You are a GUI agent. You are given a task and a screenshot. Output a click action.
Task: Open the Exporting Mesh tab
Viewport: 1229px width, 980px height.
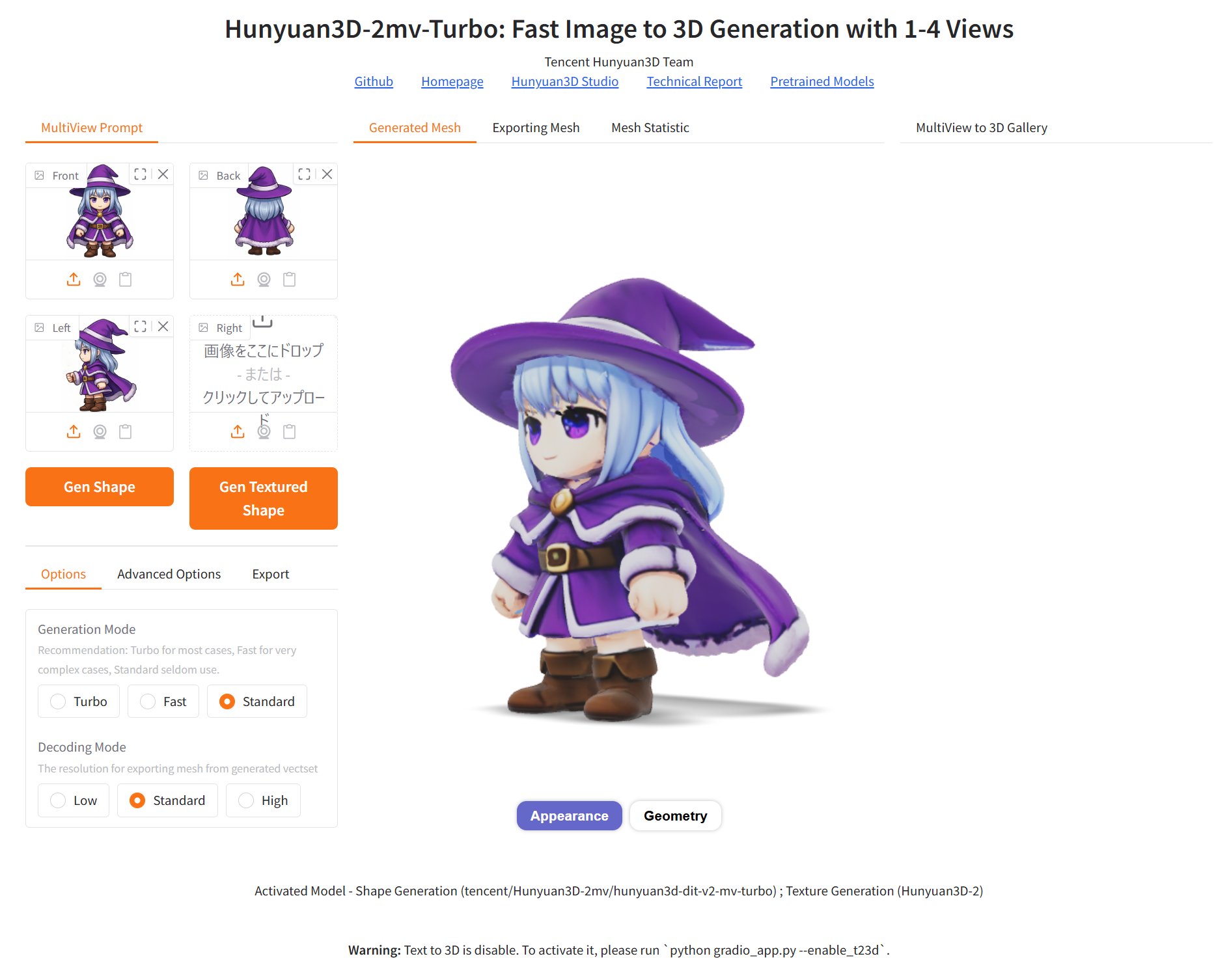[536, 128]
